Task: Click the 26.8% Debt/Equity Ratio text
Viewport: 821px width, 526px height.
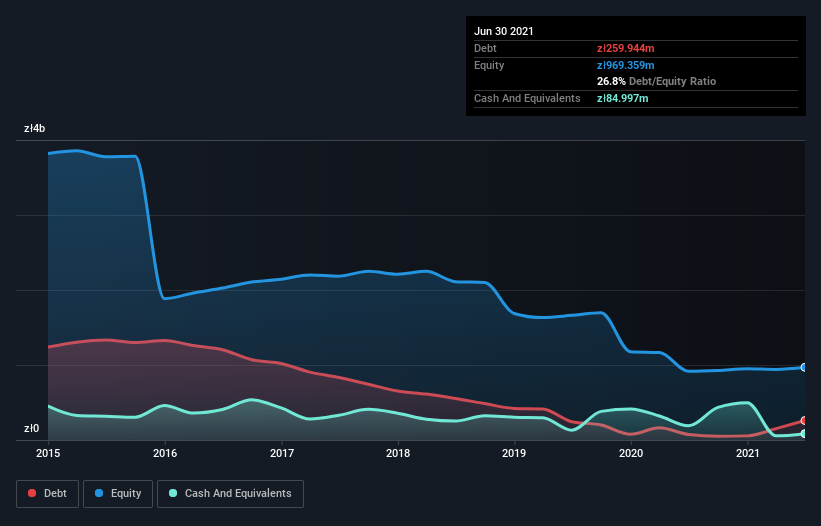Action: [x=657, y=81]
